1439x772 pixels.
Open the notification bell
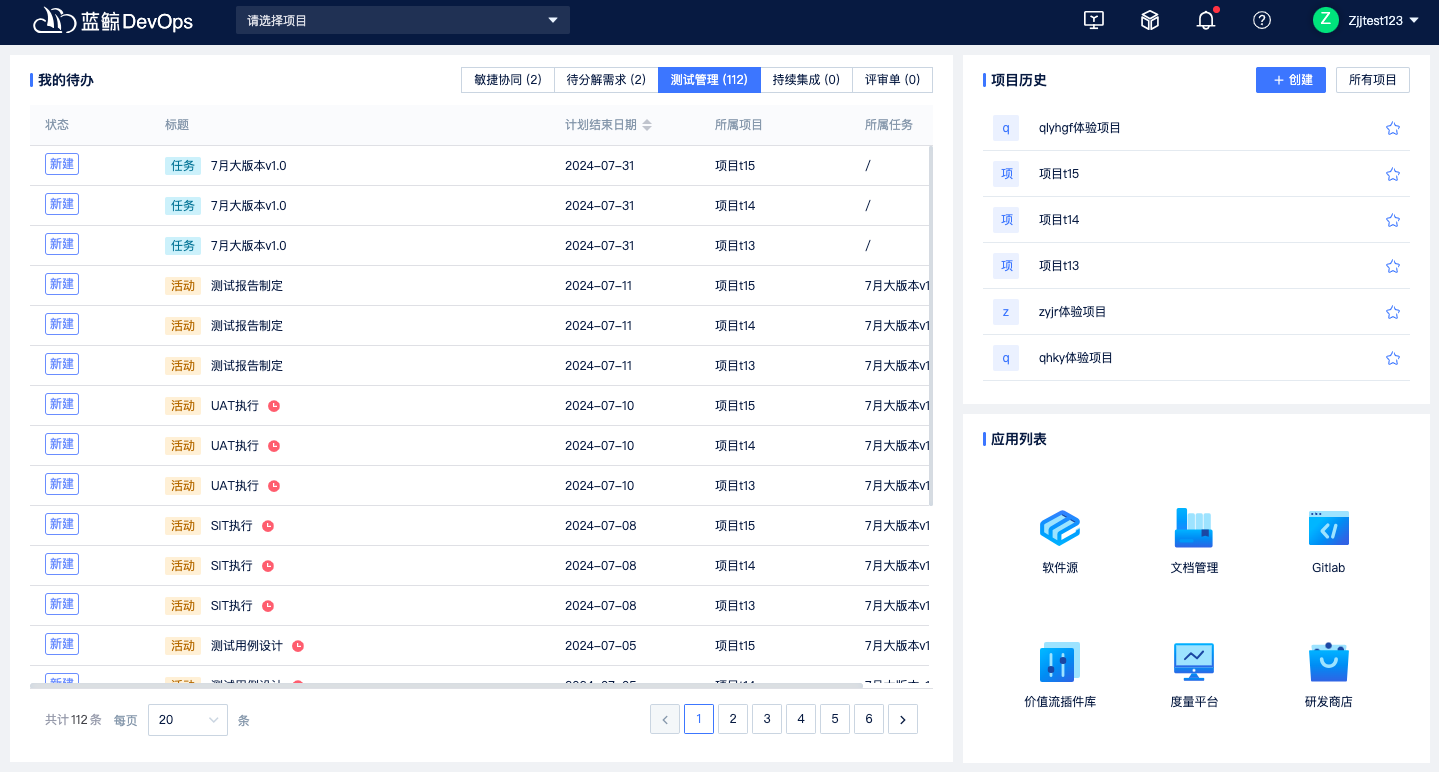click(x=1206, y=20)
